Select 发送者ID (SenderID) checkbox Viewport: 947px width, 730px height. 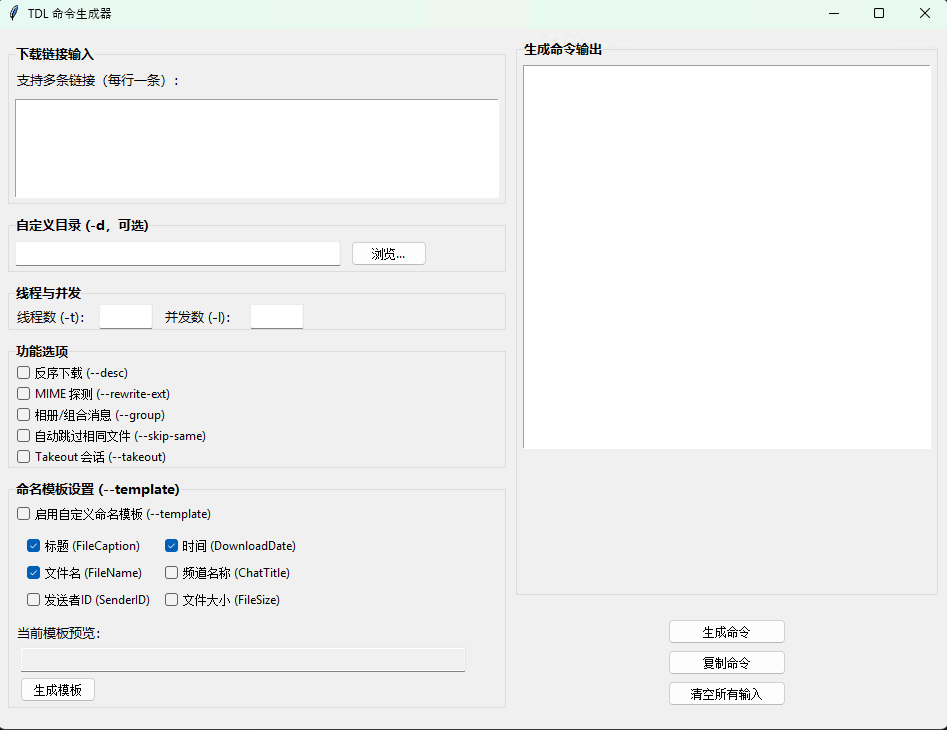tap(34, 600)
